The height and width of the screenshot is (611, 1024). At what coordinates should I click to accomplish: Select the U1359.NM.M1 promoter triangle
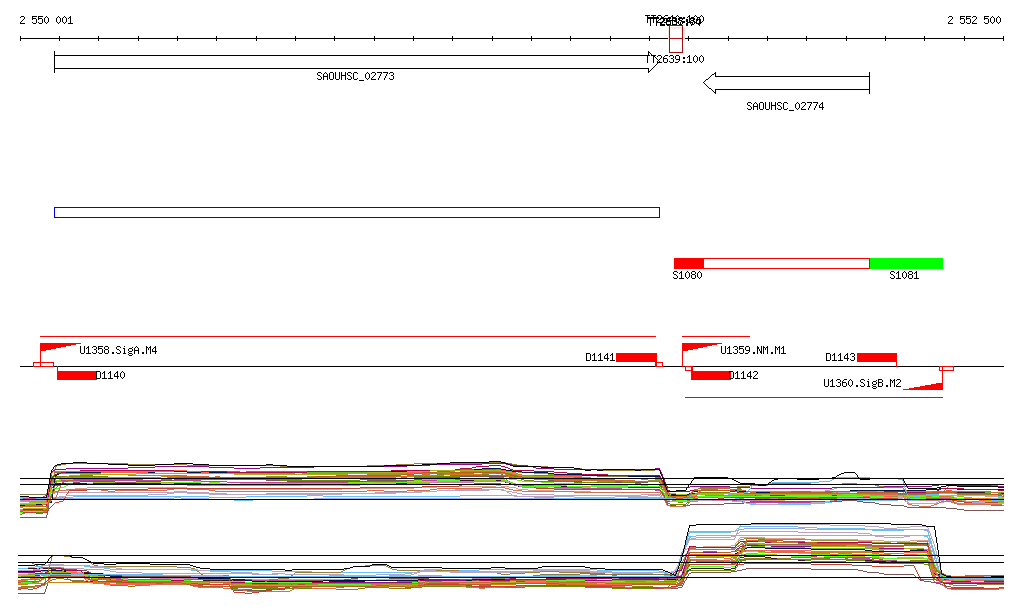coord(699,348)
